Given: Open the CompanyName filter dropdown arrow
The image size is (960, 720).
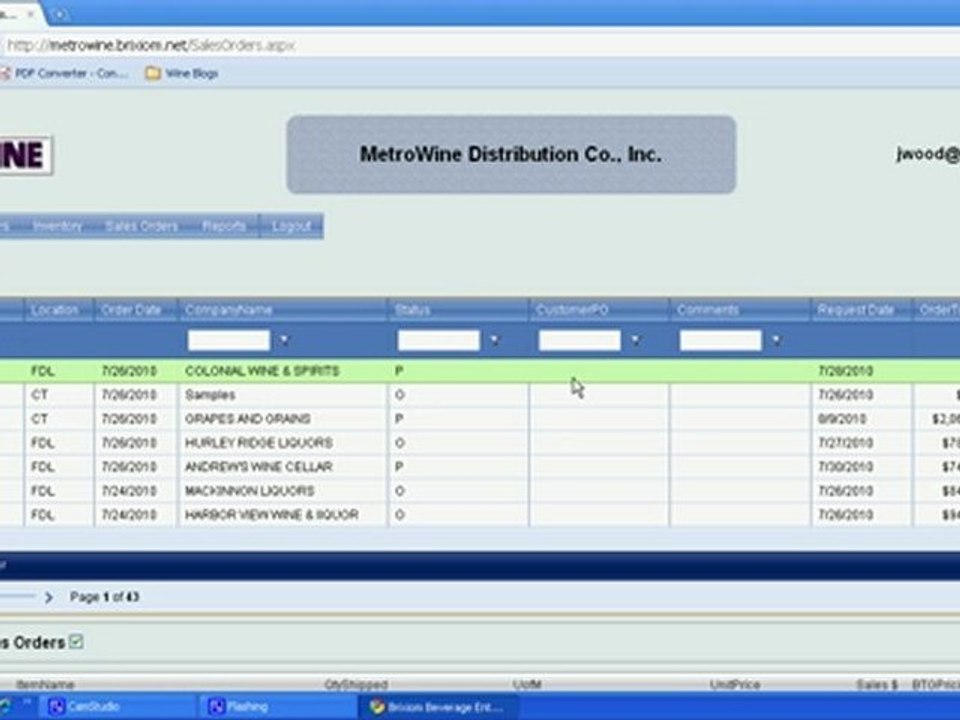Looking at the screenshot, I should (x=284, y=340).
